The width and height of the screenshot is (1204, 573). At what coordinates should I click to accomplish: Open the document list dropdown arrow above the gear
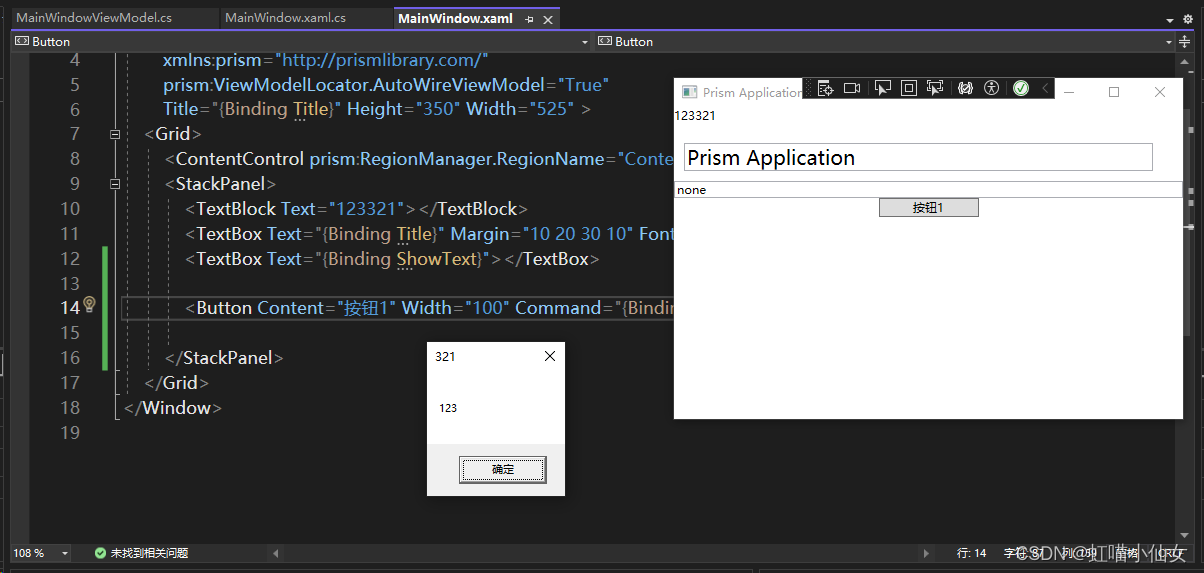(x=1171, y=20)
